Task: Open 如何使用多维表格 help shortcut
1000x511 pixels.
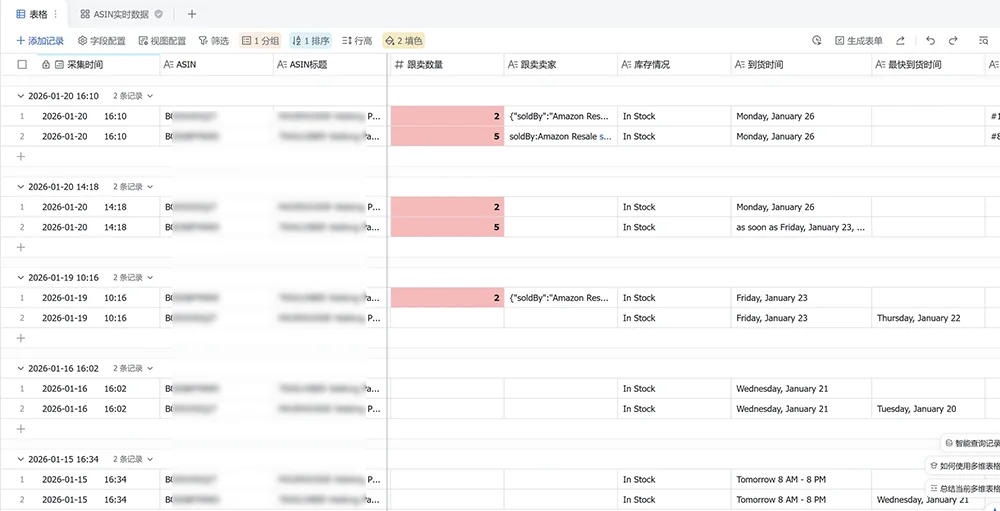Action: point(963,466)
